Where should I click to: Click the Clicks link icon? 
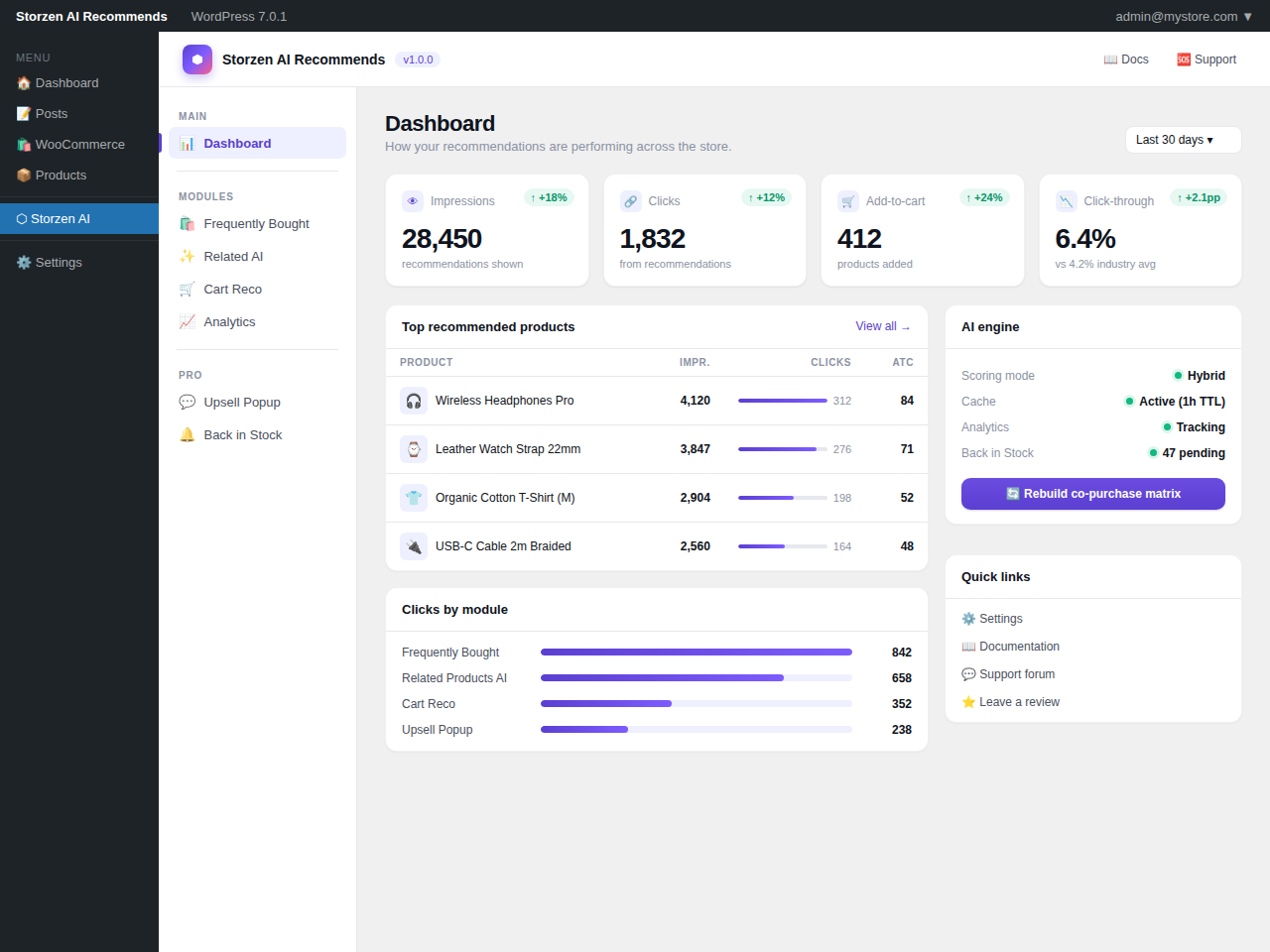[x=631, y=201]
